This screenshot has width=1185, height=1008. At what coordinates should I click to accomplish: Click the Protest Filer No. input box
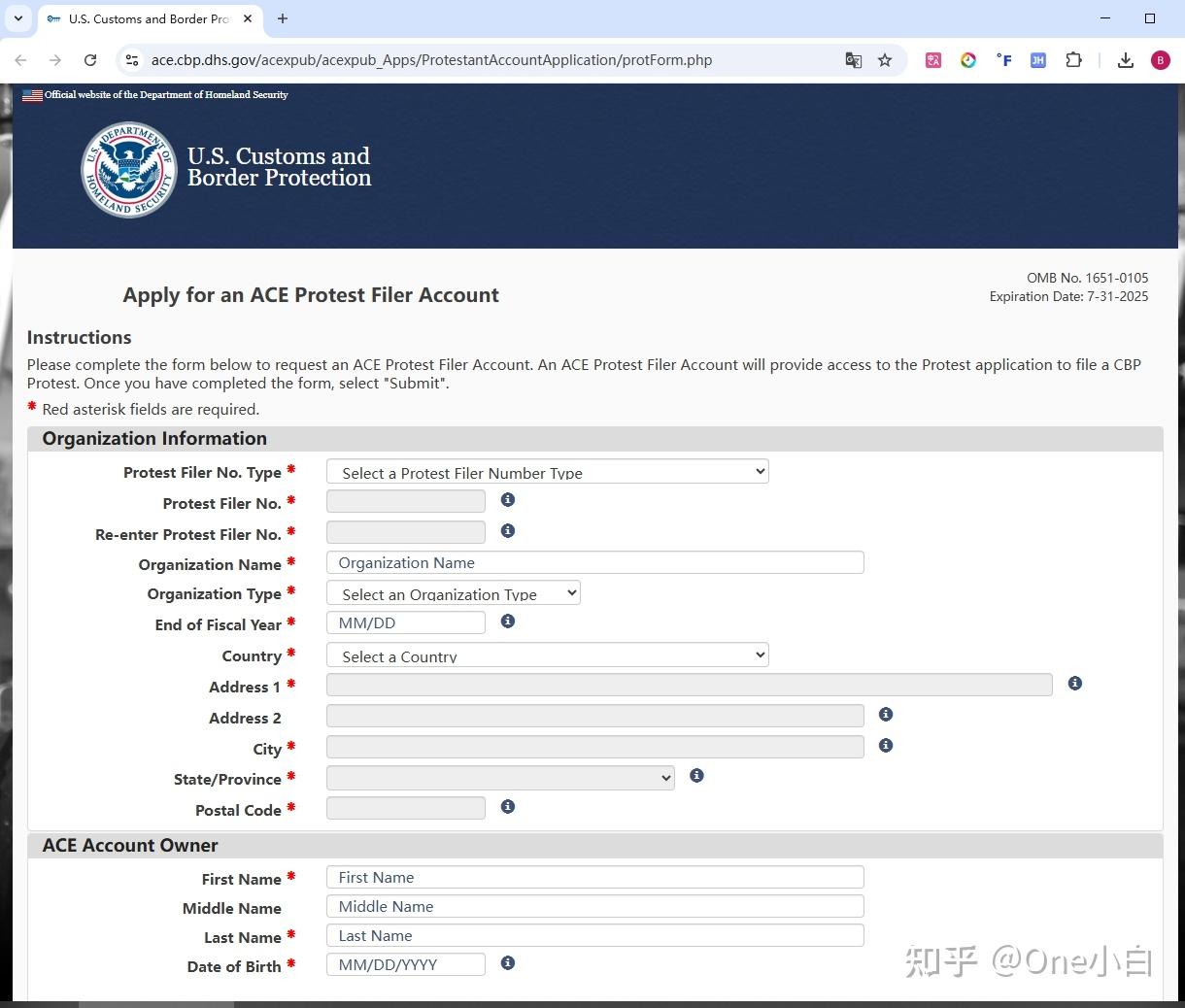click(406, 501)
